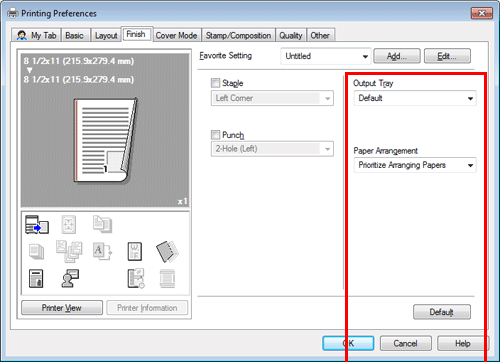Enable the Punch checkbox

point(215,135)
